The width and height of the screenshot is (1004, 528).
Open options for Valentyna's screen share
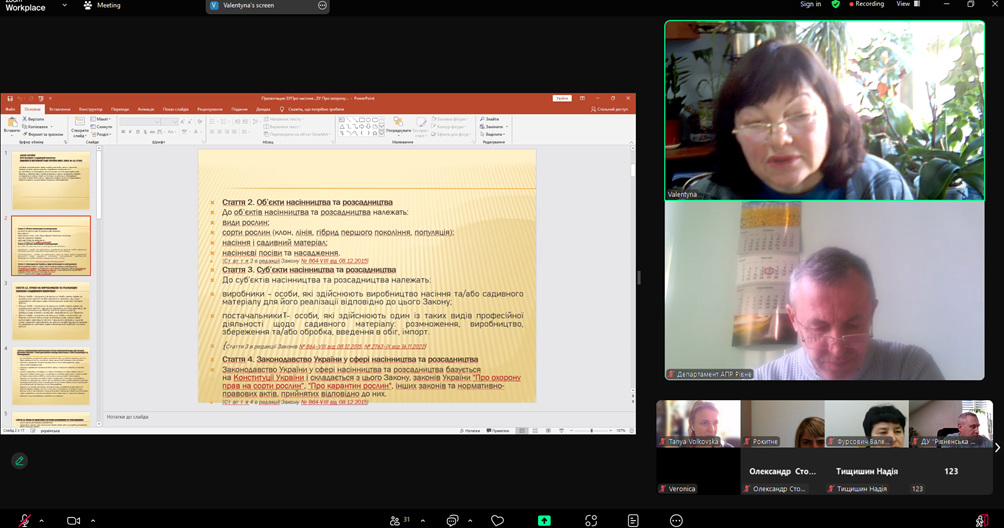[x=322, y=5]
